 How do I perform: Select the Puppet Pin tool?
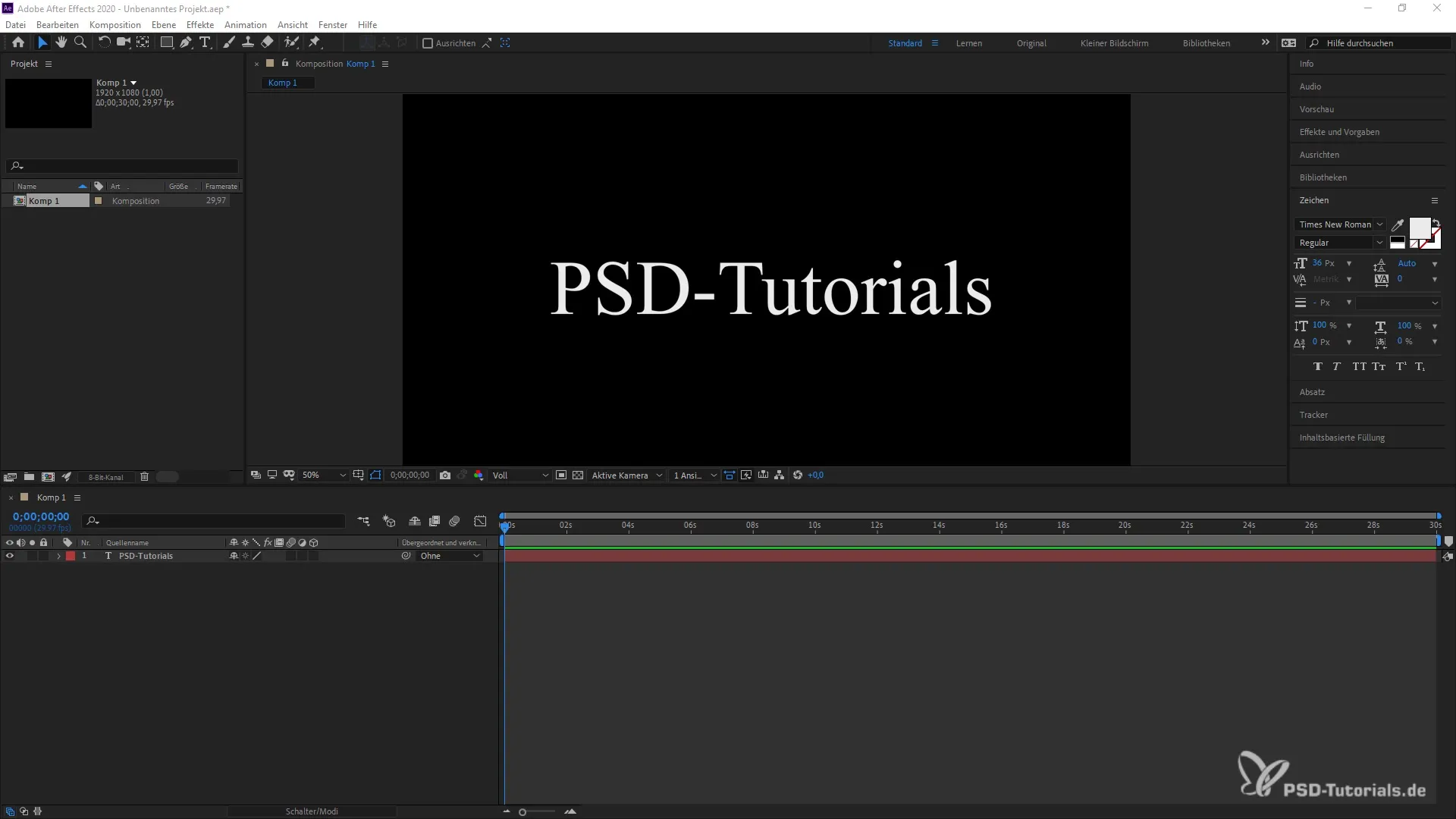pyautogui.click(x=315, y=42)
